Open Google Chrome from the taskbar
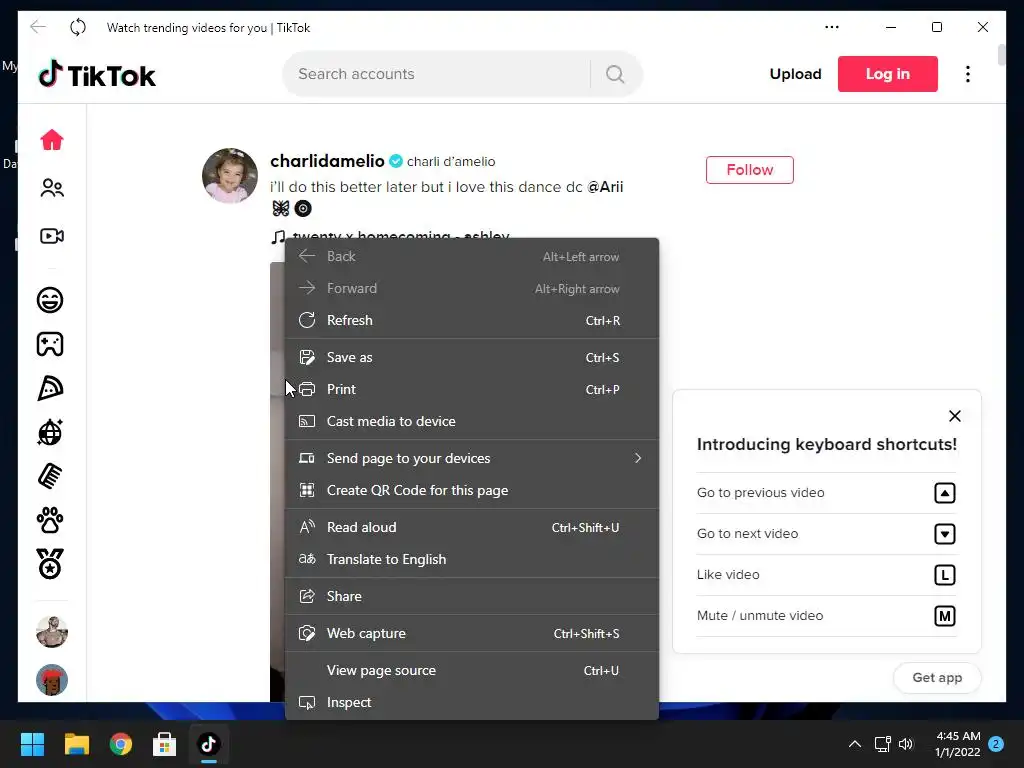 121,744
